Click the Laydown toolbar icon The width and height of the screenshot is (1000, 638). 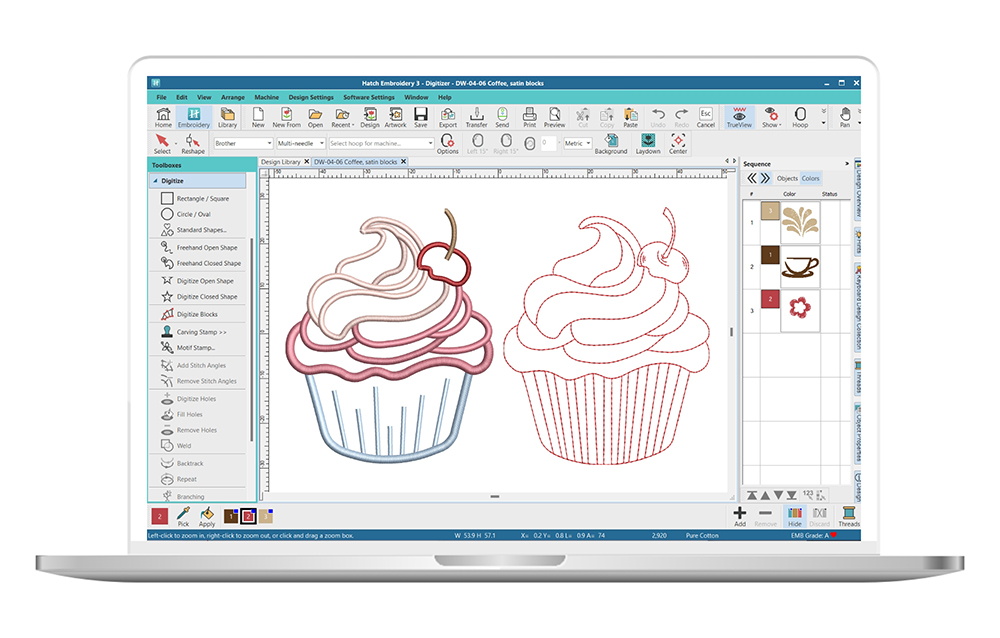[648, 143]
